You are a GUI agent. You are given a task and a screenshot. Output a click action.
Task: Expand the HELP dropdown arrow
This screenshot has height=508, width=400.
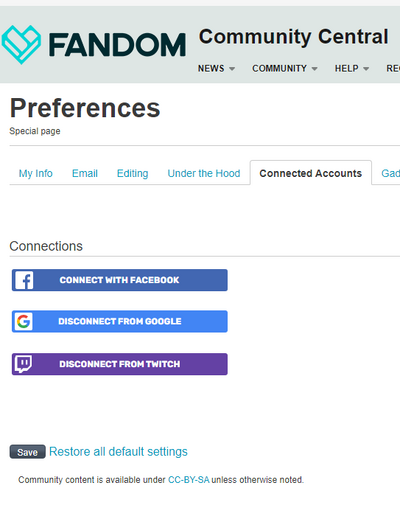point(366,69)
